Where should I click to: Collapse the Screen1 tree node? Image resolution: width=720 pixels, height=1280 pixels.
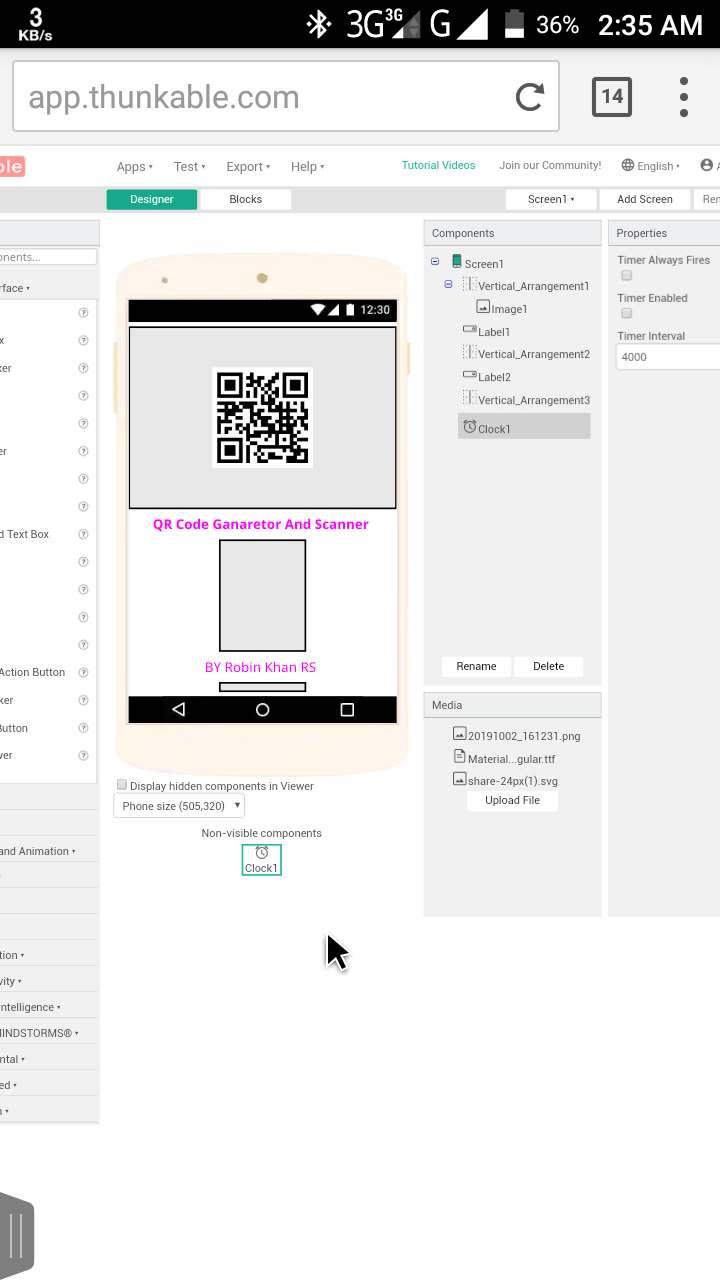click(x=435, y=262)
